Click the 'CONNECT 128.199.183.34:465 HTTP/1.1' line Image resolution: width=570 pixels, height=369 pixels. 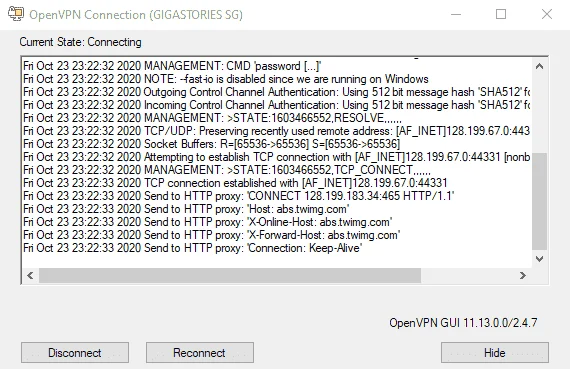(239, 196)
